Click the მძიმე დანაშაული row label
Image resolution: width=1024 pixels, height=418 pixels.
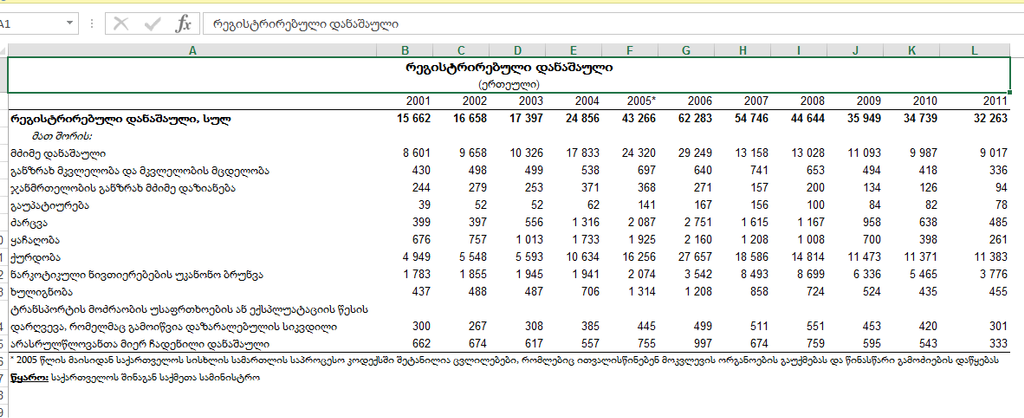[58, 153]
